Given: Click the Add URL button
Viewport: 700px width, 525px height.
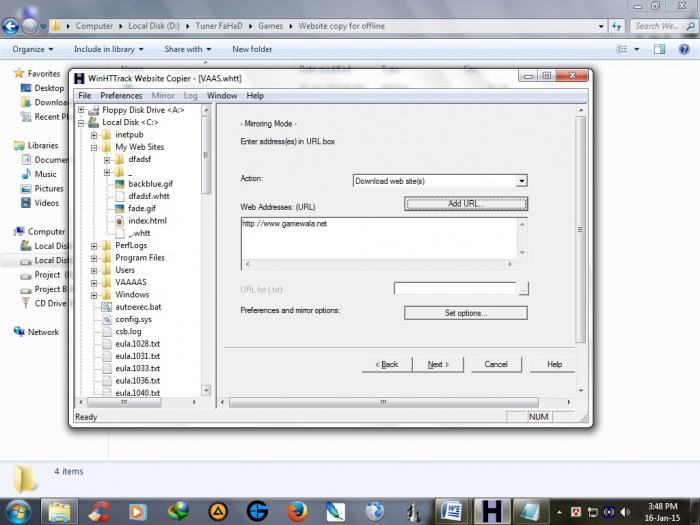Looking at the screenshot, I should pyautogui.click(x=465, y=204).
